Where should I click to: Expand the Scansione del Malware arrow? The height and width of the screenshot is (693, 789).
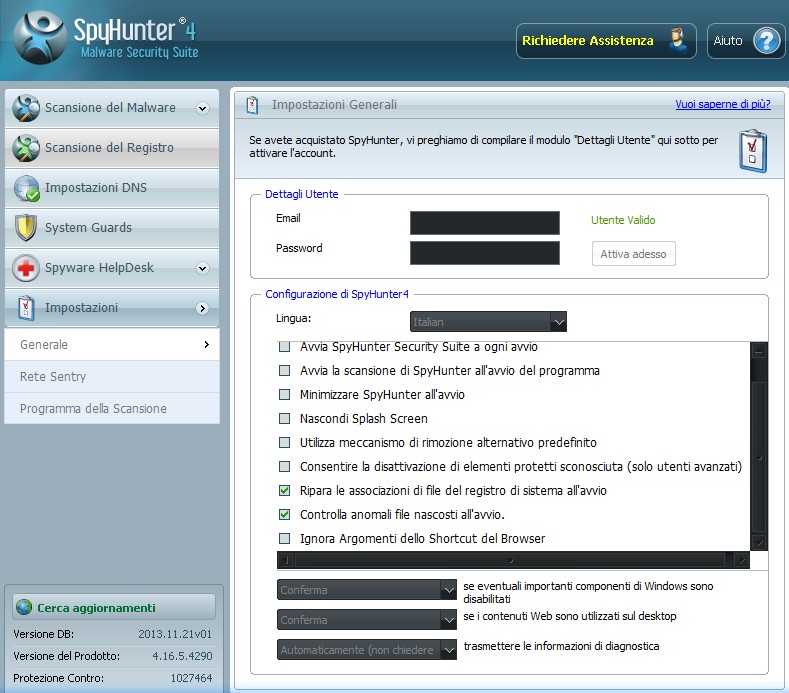[x=202, y=108]
